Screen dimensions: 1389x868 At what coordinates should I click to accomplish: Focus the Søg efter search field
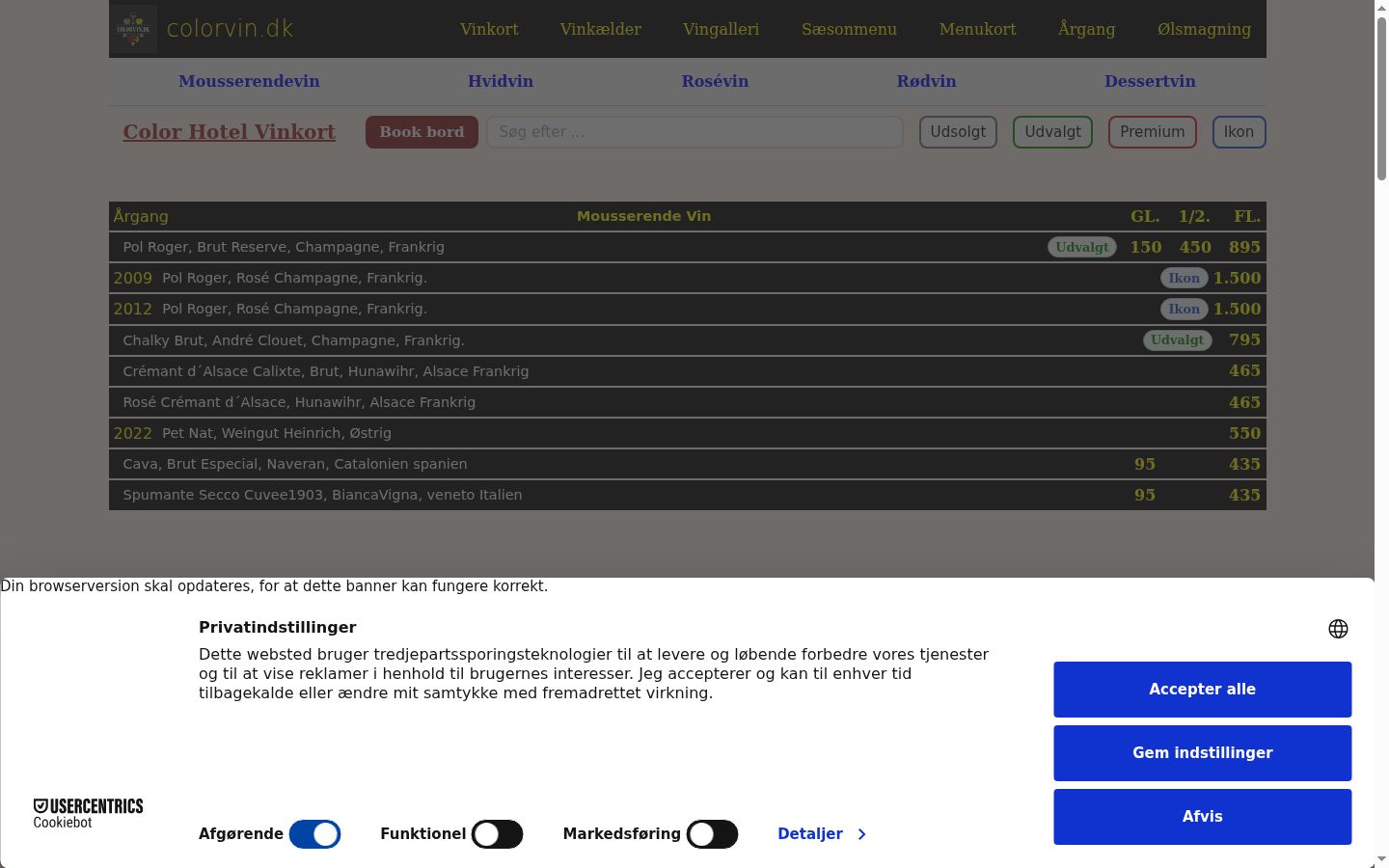point(694,132)
